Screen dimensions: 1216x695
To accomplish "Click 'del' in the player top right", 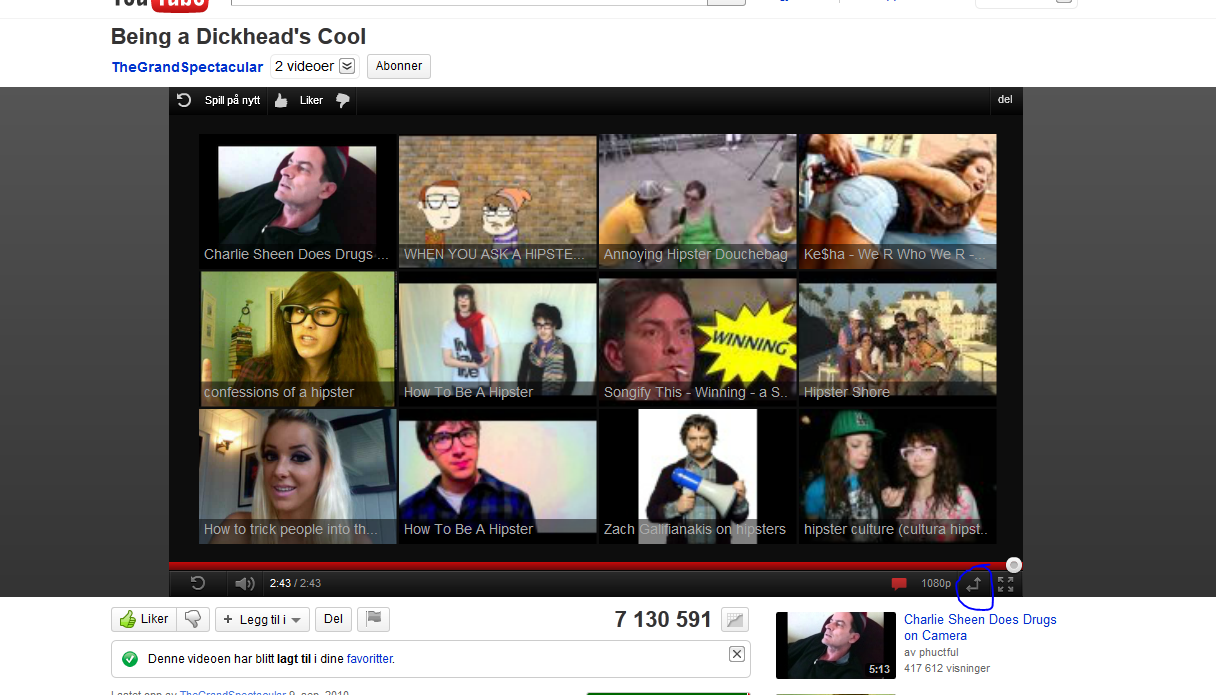I will pyautogui.click(x=1005, y=100).
